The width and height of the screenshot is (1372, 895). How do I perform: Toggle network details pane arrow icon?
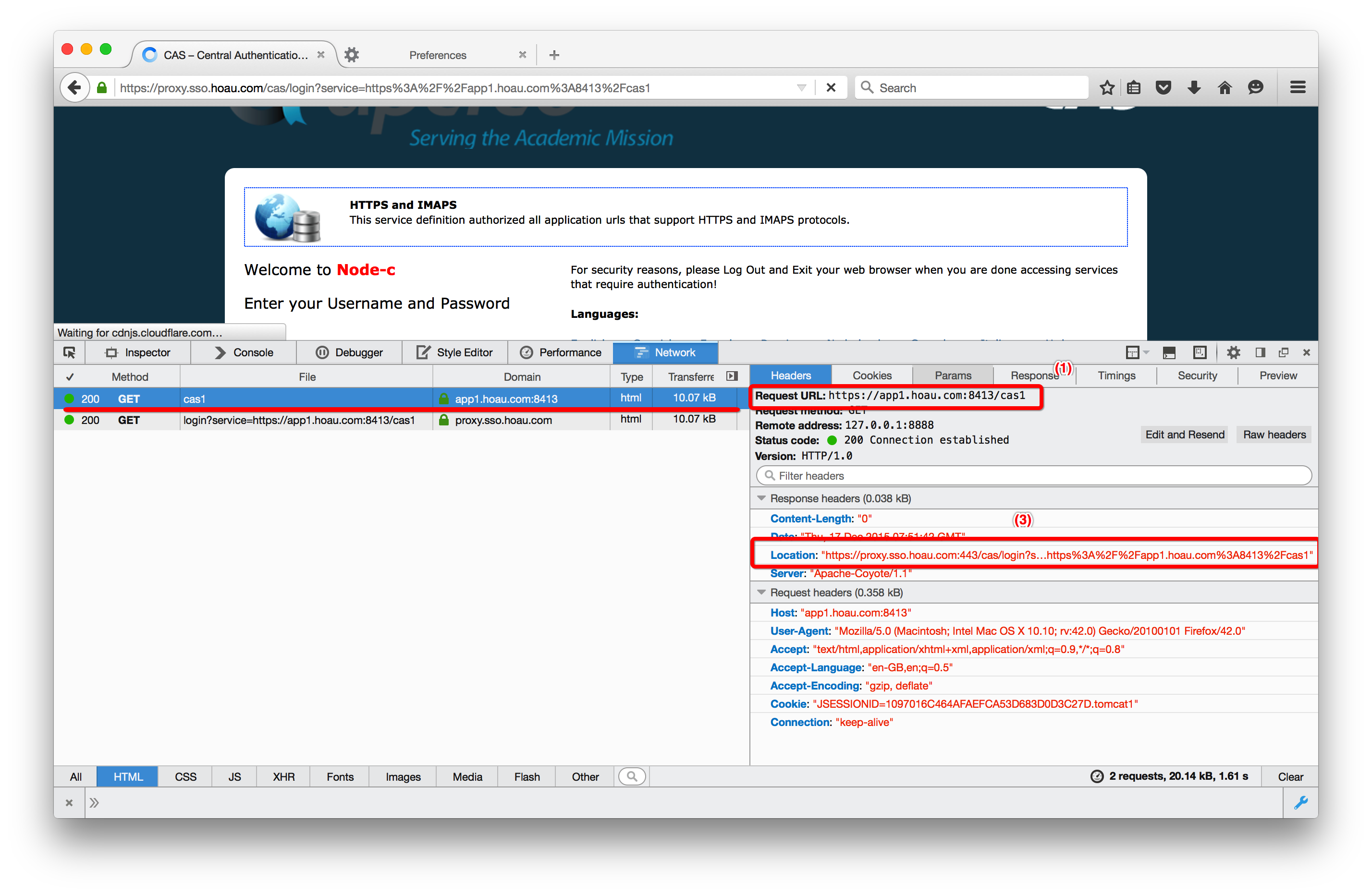coord(732,376)
